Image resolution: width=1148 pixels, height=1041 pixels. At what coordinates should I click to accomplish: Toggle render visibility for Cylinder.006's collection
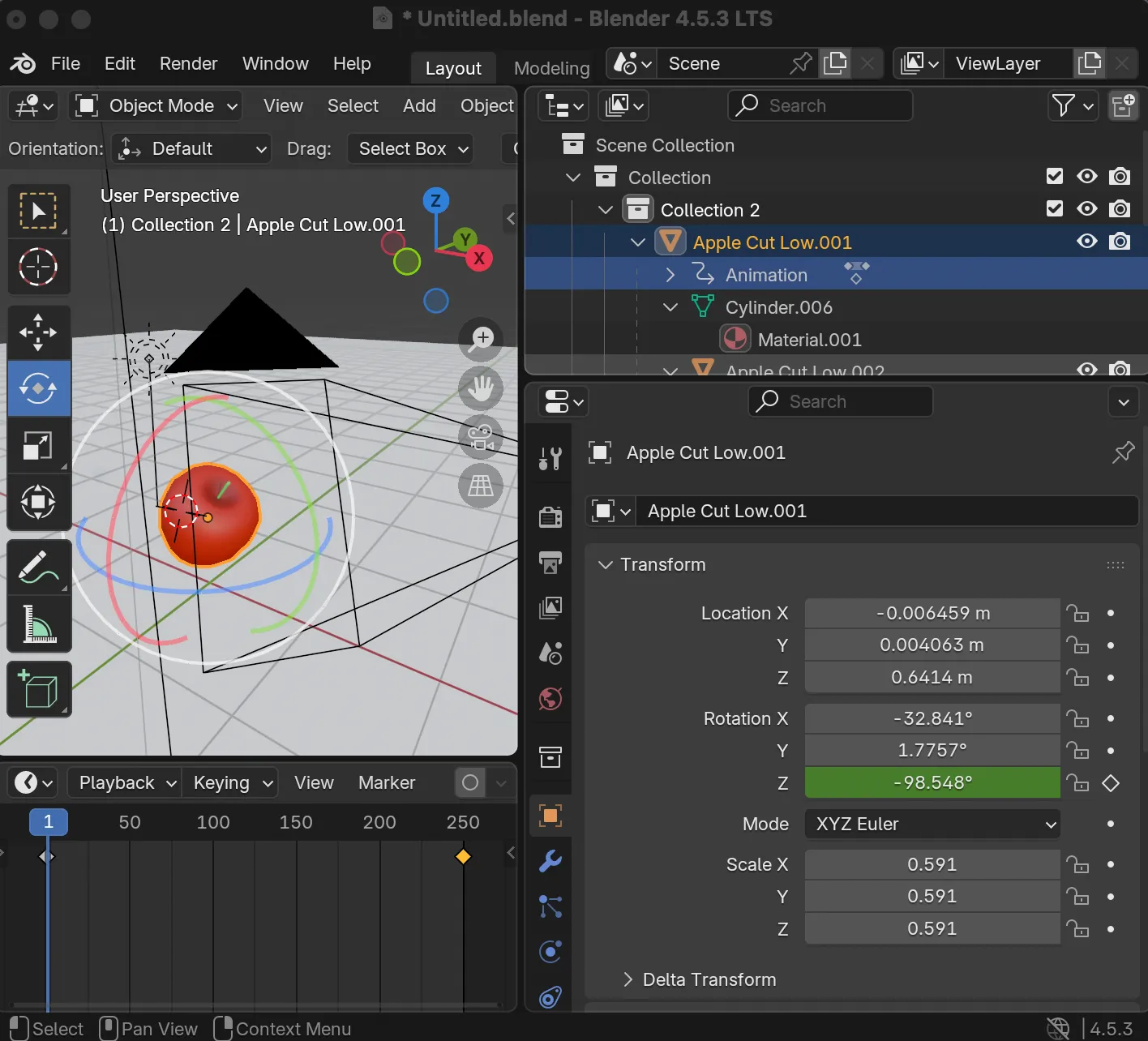tap(1120, 208)
